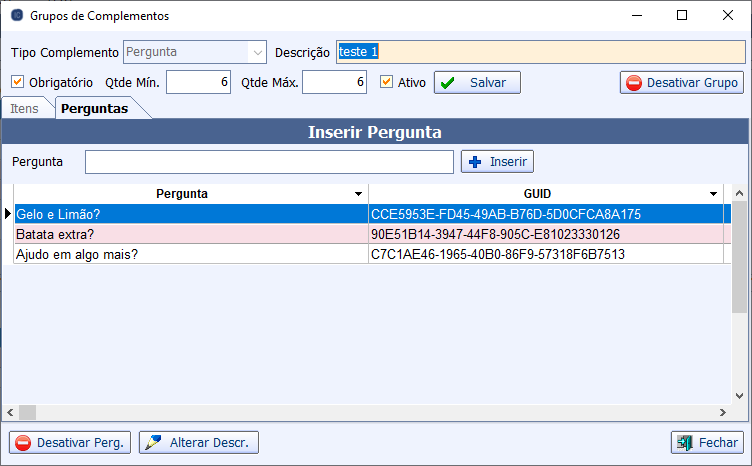Screen dimensions: 752x466
Task: Click the pencil Alterar Descr. icon
Action: (153, 443)
